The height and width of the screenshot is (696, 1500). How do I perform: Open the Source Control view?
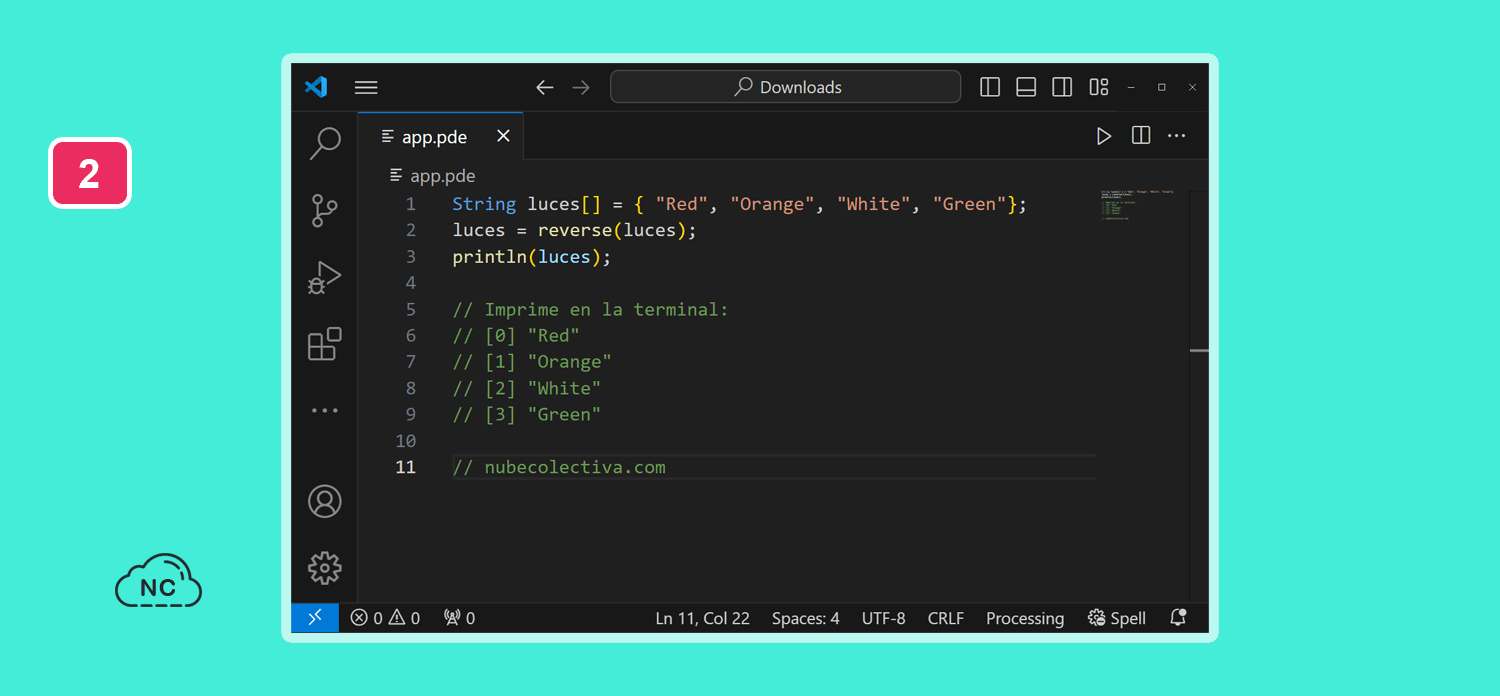pos(324,210)
